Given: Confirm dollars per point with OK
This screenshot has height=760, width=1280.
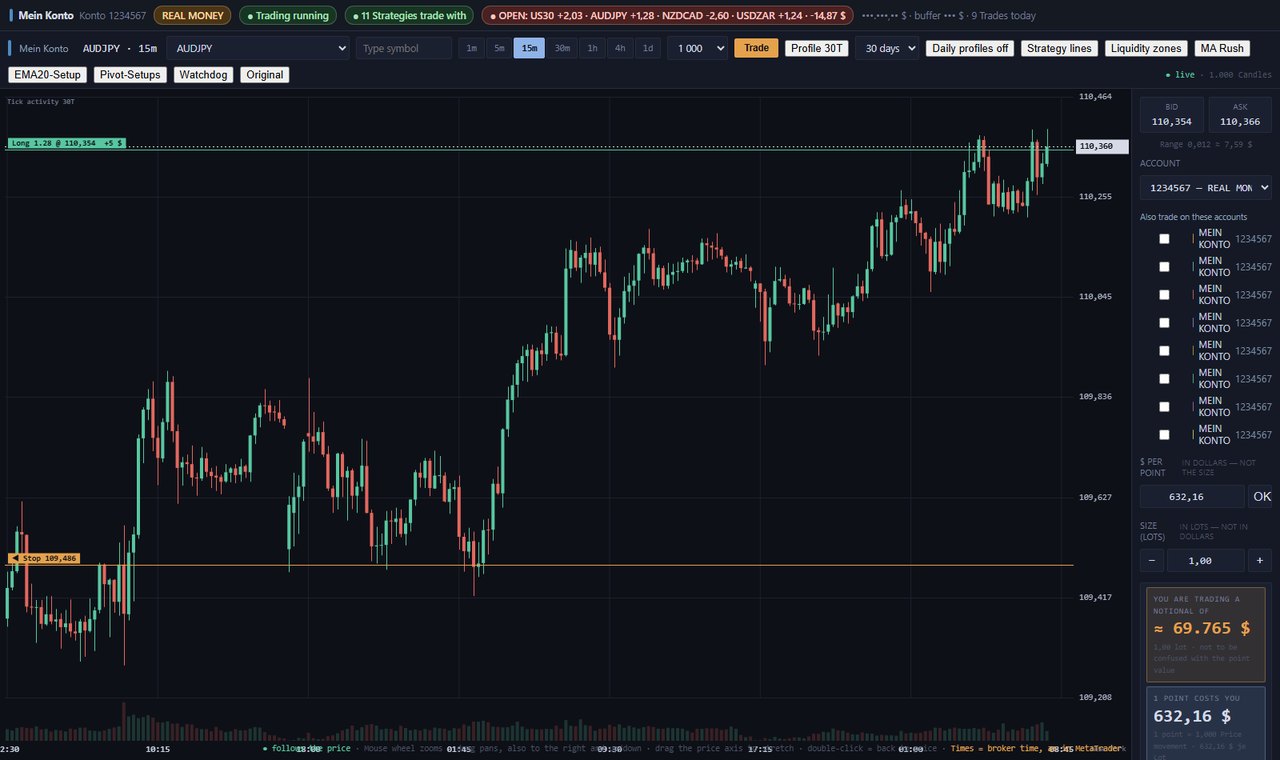Looking at the screenshot, I should pyautogui.click(x=1262, y=497).
